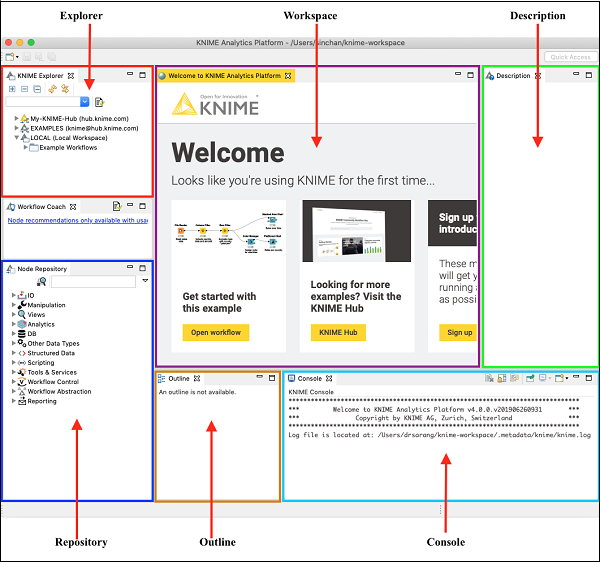Expand the My-KNIME-Hub tree node
Image resolution: width=600 pixels, height=562 pixels.
pyautogui.click(x=17, y=118)
